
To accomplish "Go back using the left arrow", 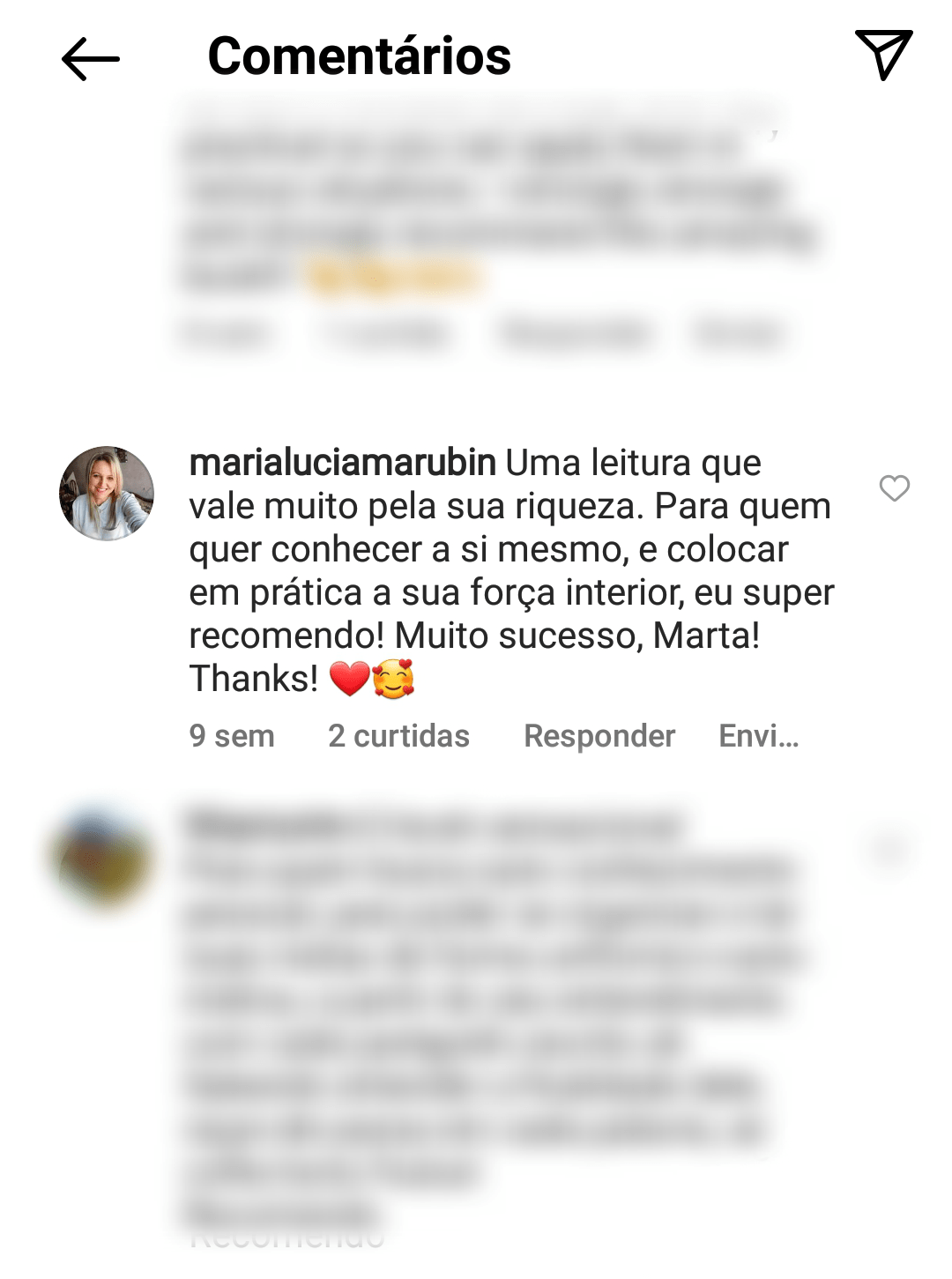I will (90, 59).
